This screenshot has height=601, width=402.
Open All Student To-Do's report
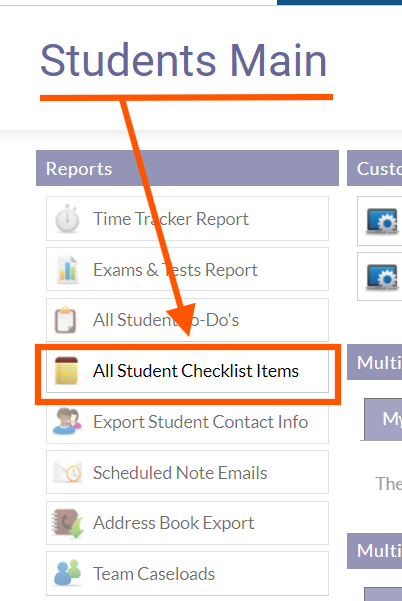187,320
